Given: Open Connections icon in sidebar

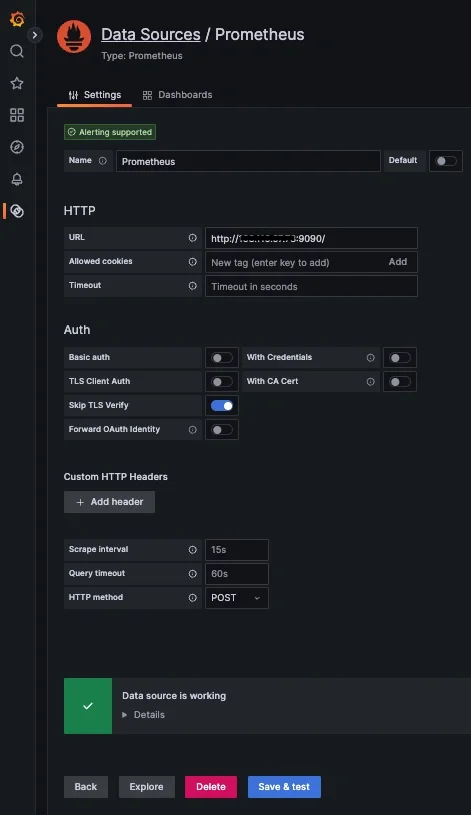Looking at the screenshot, I should pos(17,211).
